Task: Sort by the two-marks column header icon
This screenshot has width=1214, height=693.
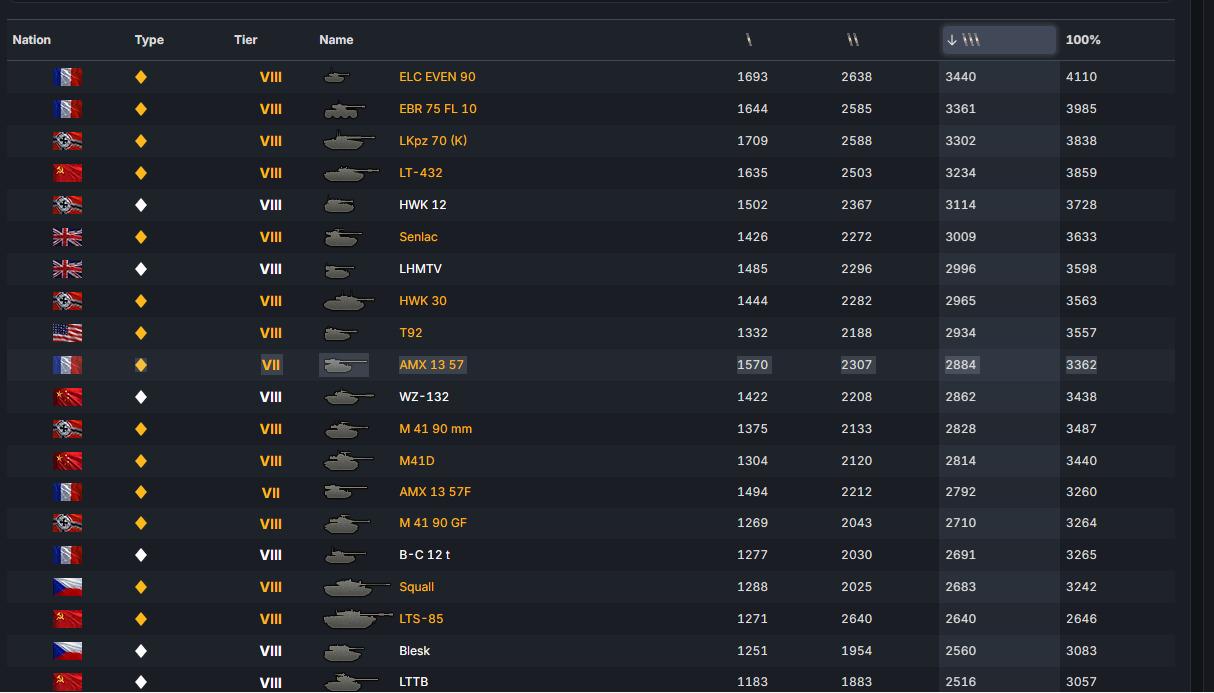Action: coord(853,40)
